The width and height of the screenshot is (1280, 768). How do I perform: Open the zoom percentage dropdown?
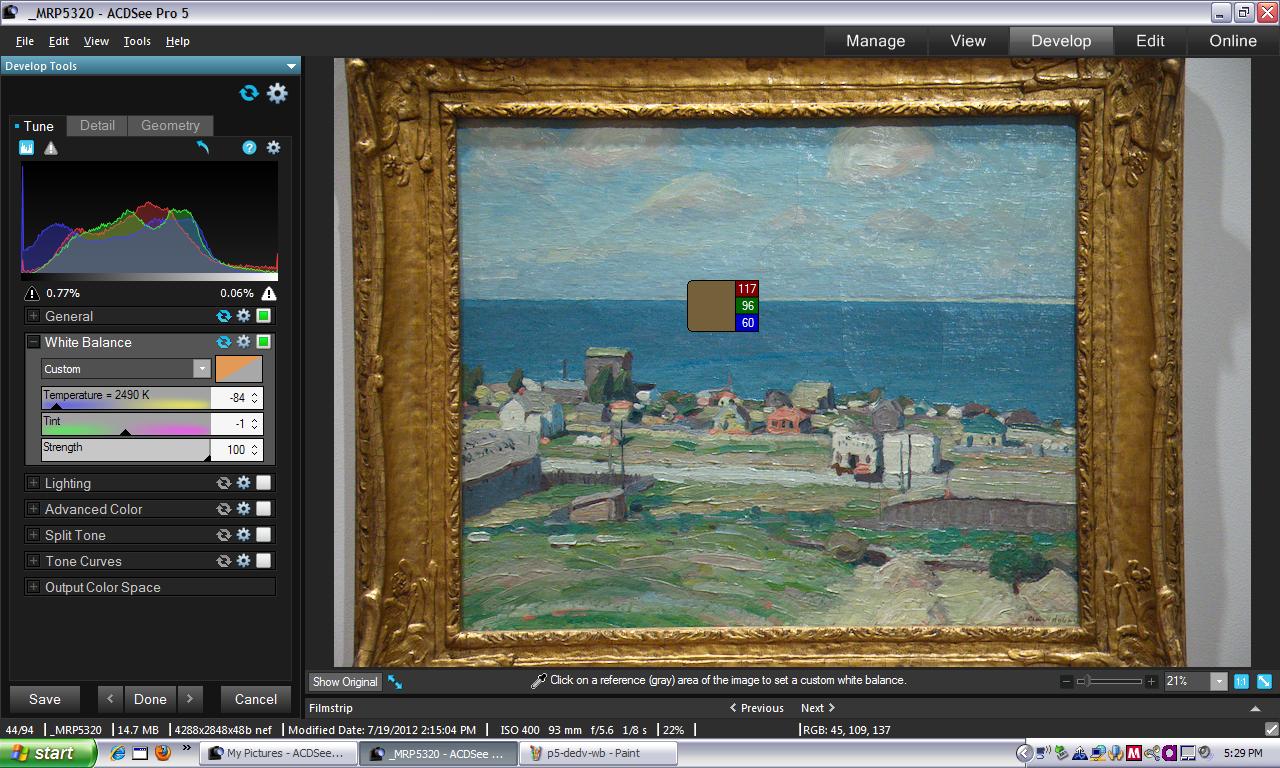tap(1218, 681)
